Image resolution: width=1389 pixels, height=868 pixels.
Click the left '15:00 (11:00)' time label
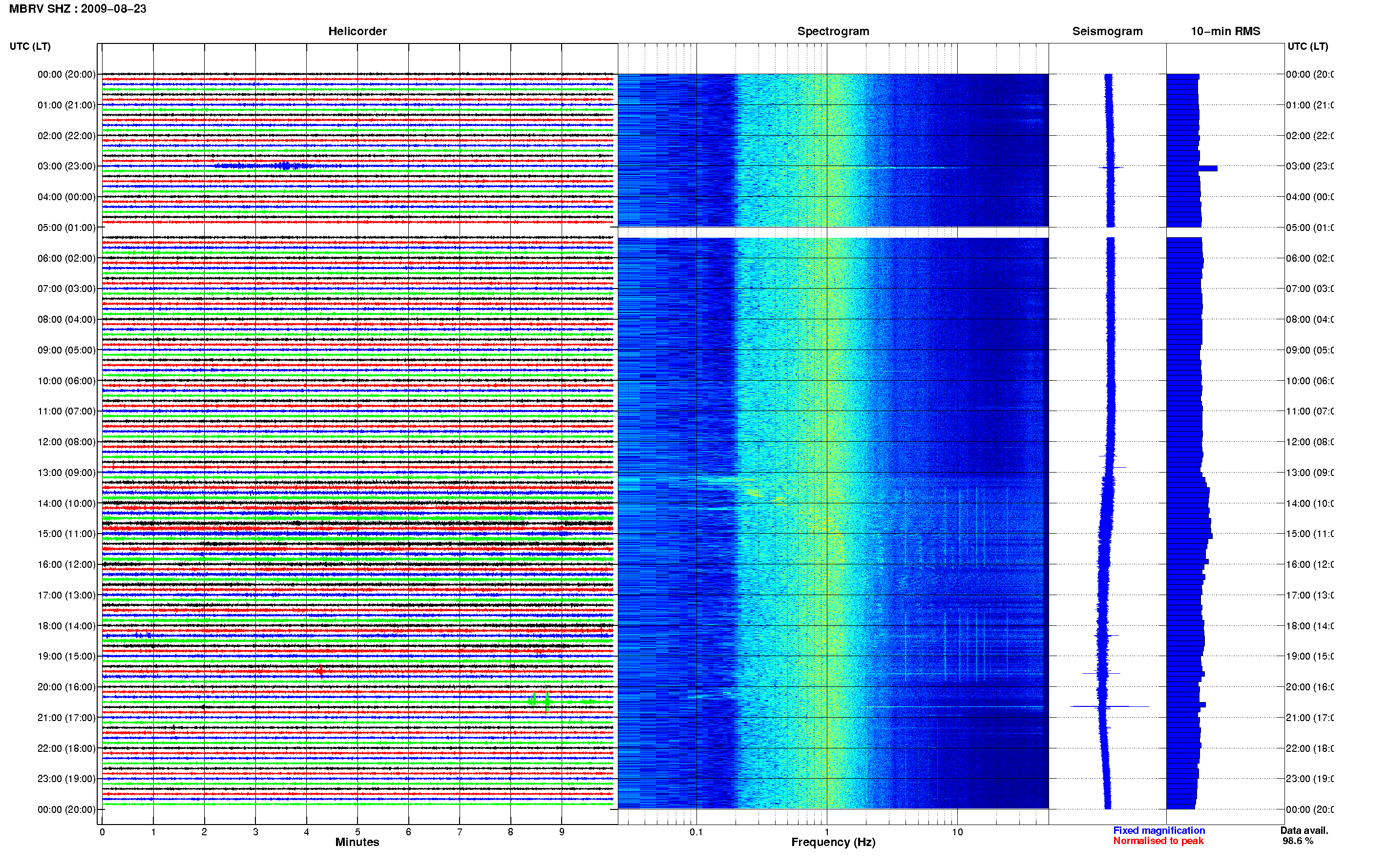(x=66, y=534)
